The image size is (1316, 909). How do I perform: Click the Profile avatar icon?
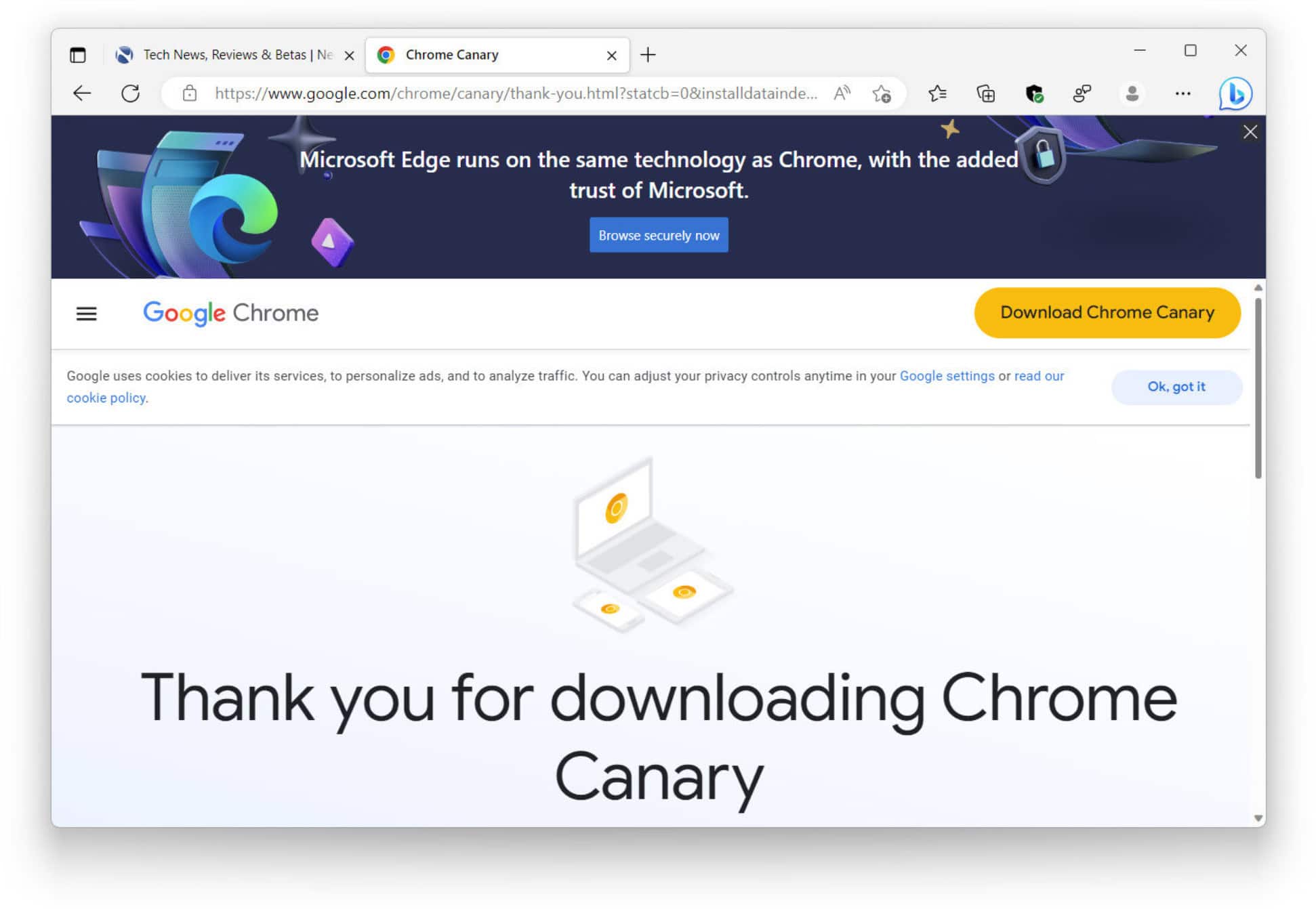pos(1131,94)
